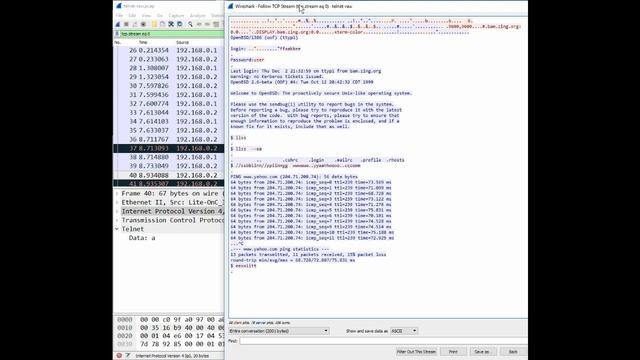The height and width of the screenshot is (360, 640).
Task: Click the Filter Out This Stream button
Action: pyautogui.click(x=416, y=351)
